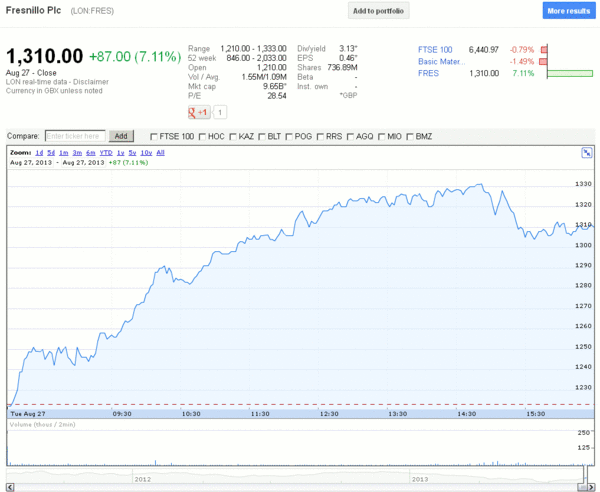The height and width of the screenshot is (492, 600).
Task: Open the FRES link in comparison list
Action: coord(428,73)
